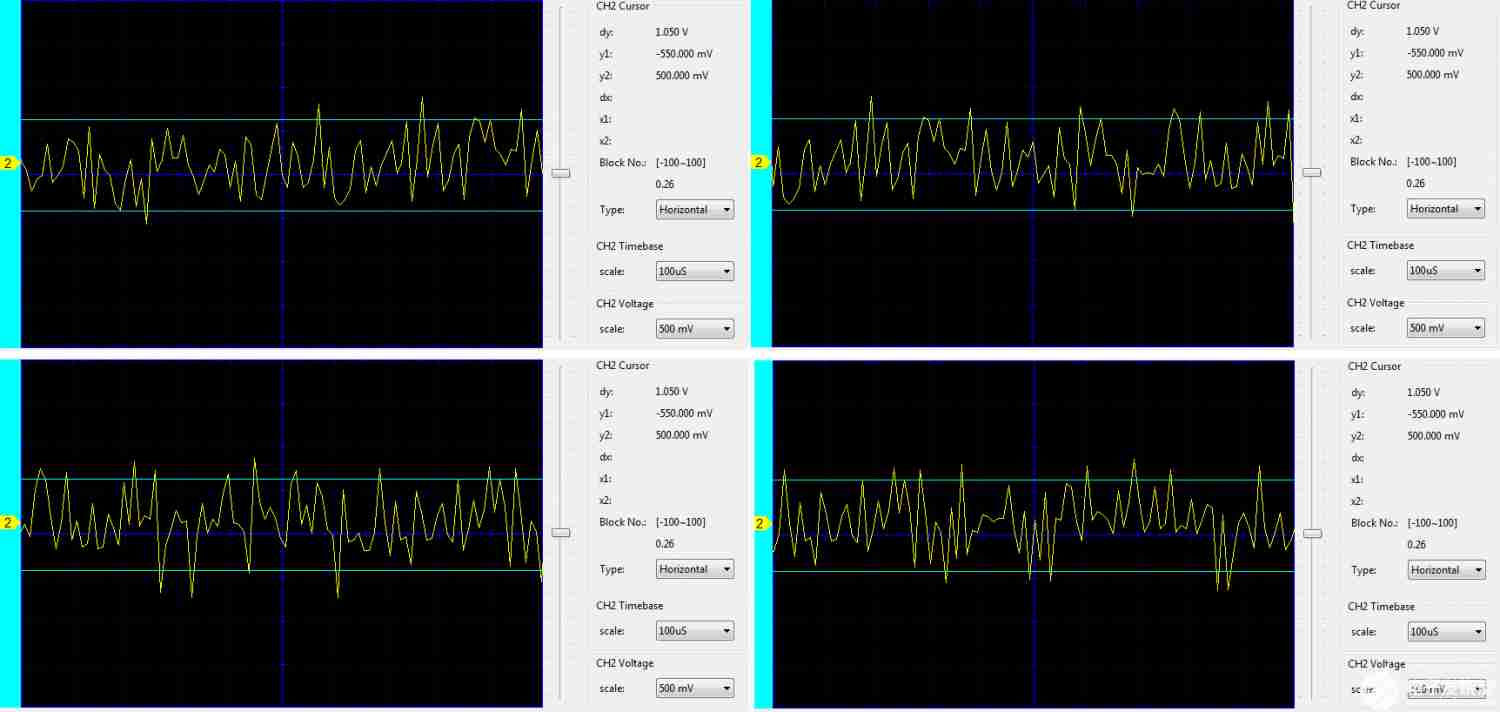This screenshot has height=712, width=1500.
Task: Open the 500 mV voltage scale dropdown in top-left panel
Action: pos(695,329)
